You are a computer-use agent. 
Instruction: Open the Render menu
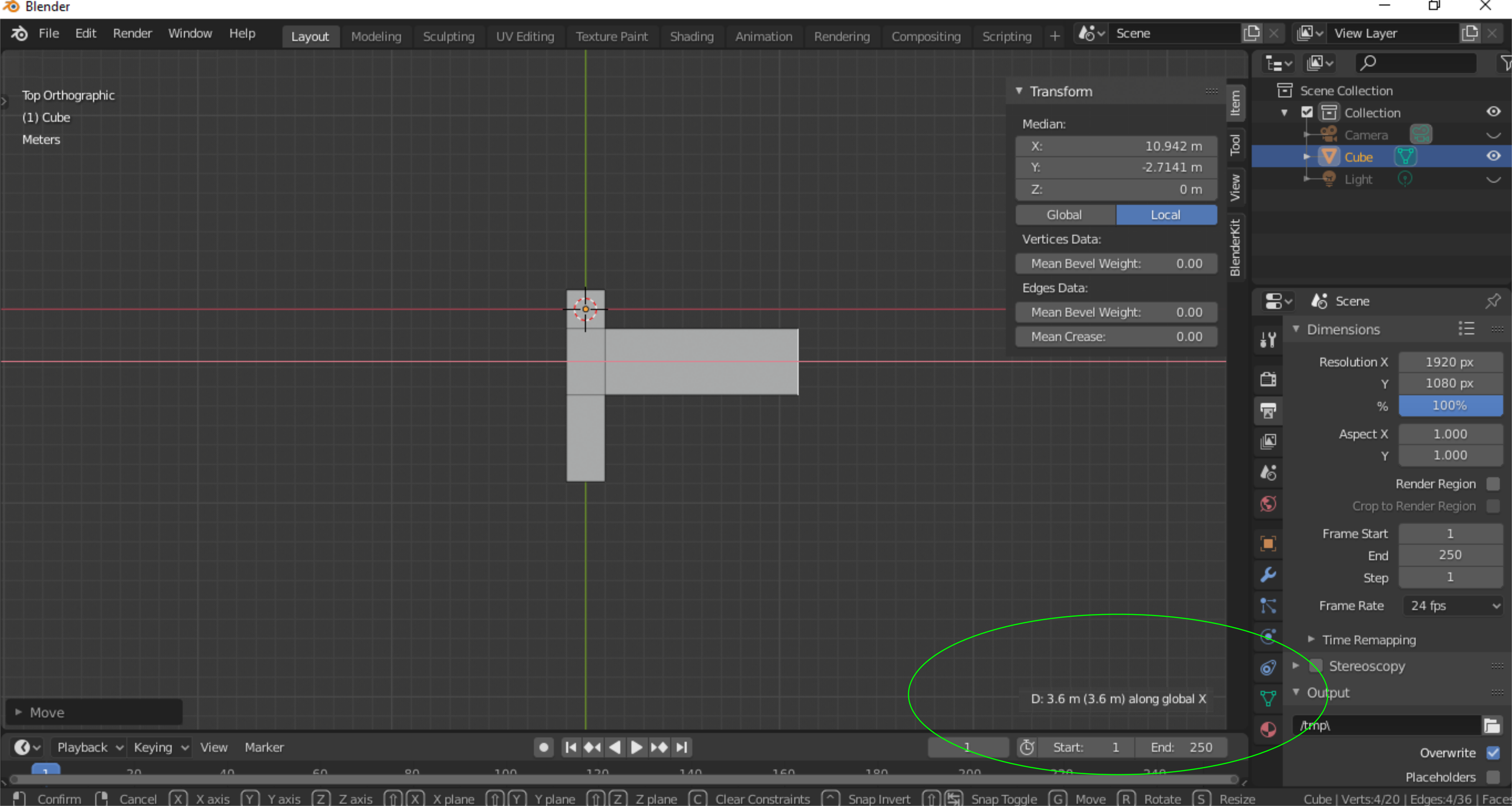(x=132, y=34)
